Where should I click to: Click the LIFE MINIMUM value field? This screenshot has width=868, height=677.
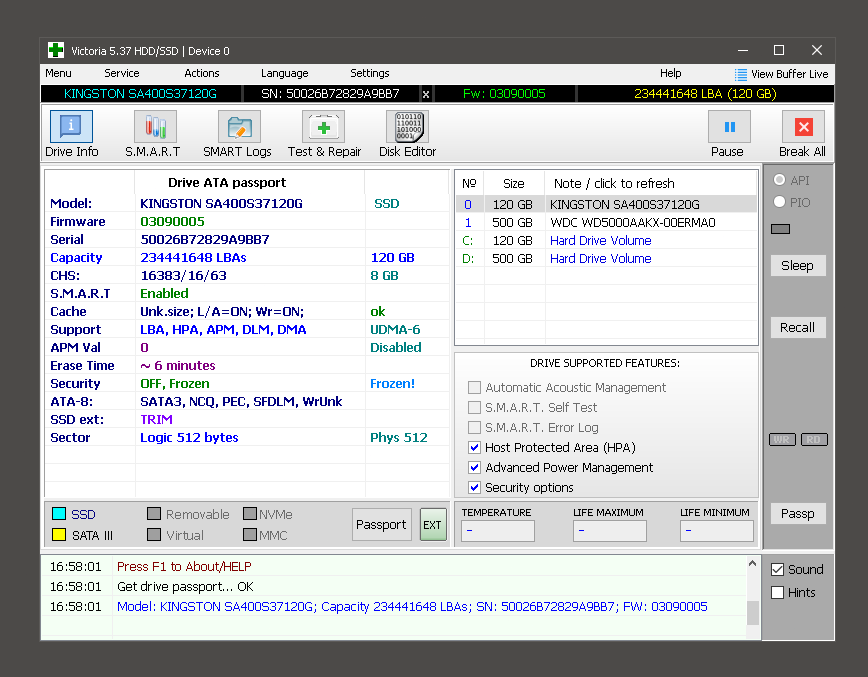[716, 530]
